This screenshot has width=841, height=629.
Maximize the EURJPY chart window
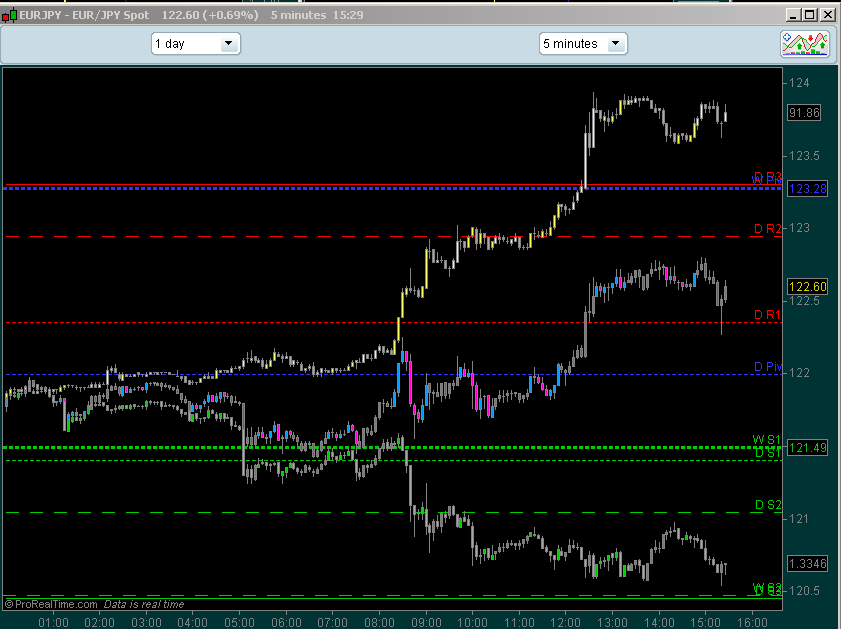(809, 15)
